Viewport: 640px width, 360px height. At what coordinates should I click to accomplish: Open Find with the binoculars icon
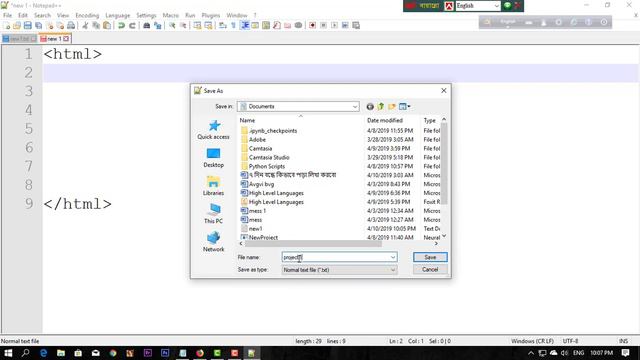pos(146,25)
